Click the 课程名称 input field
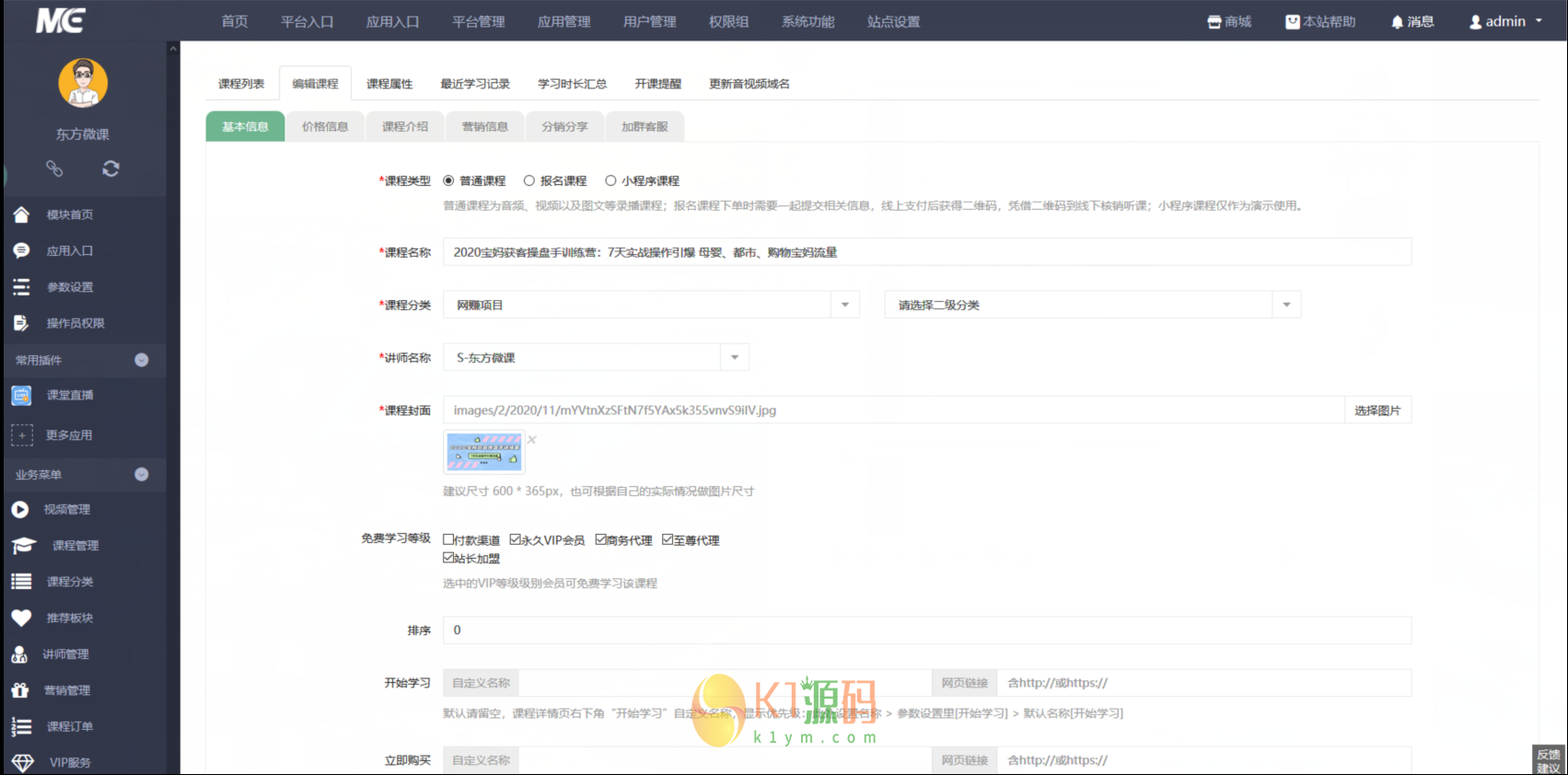The height and width of the screenshot is (775, 1568). tap(927, 252)
